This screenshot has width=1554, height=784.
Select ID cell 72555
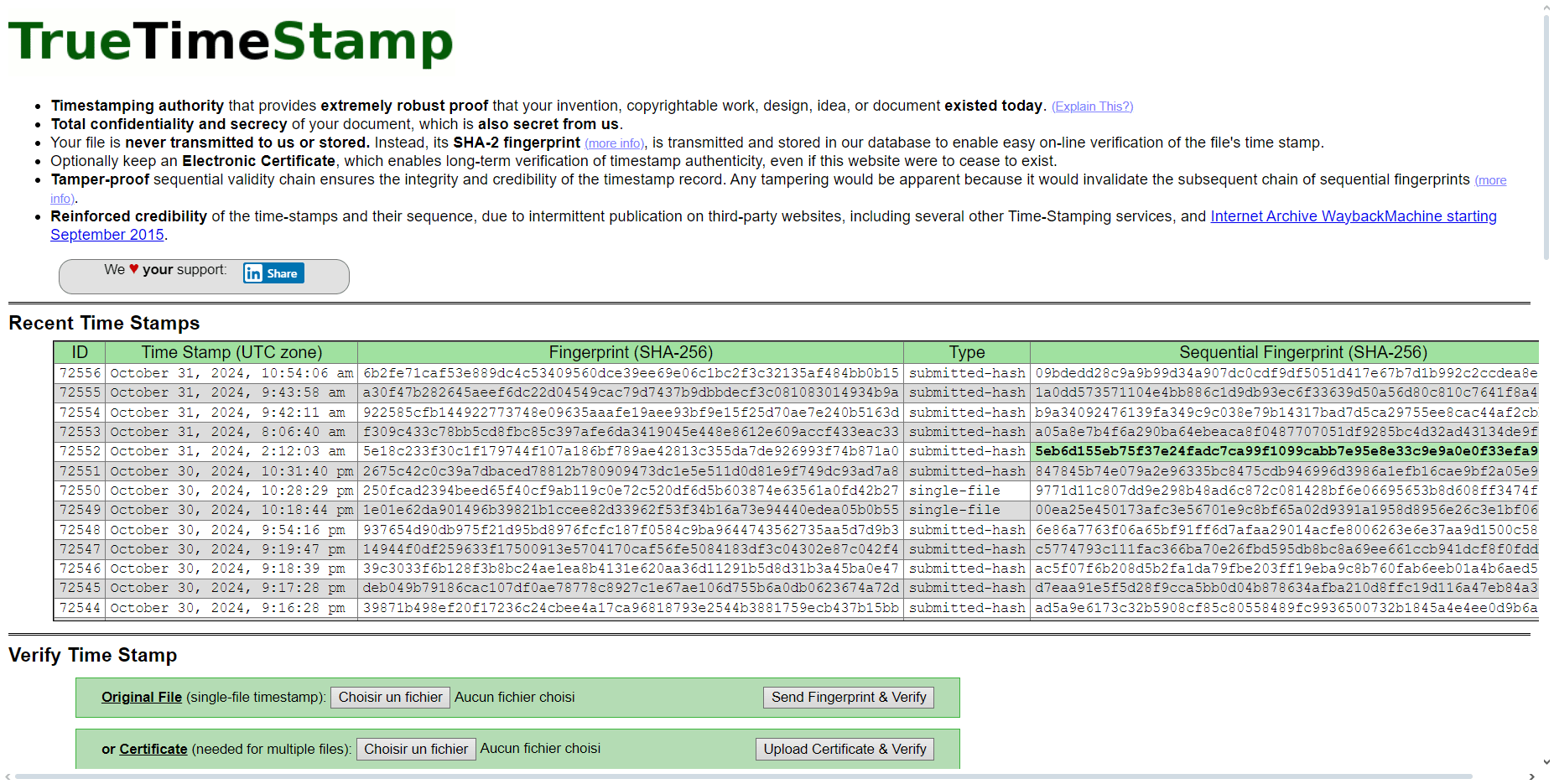click(80, 392)
